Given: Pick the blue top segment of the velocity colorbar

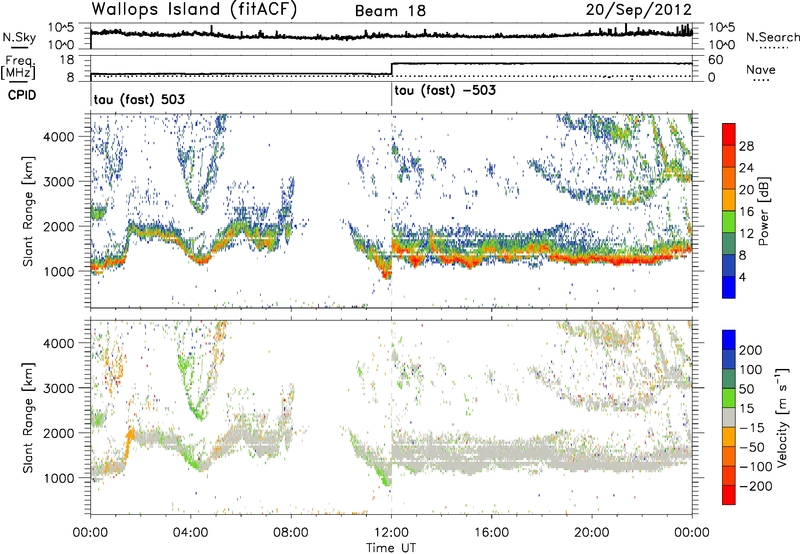Looking at the screenshot, I should pos(729,339).
